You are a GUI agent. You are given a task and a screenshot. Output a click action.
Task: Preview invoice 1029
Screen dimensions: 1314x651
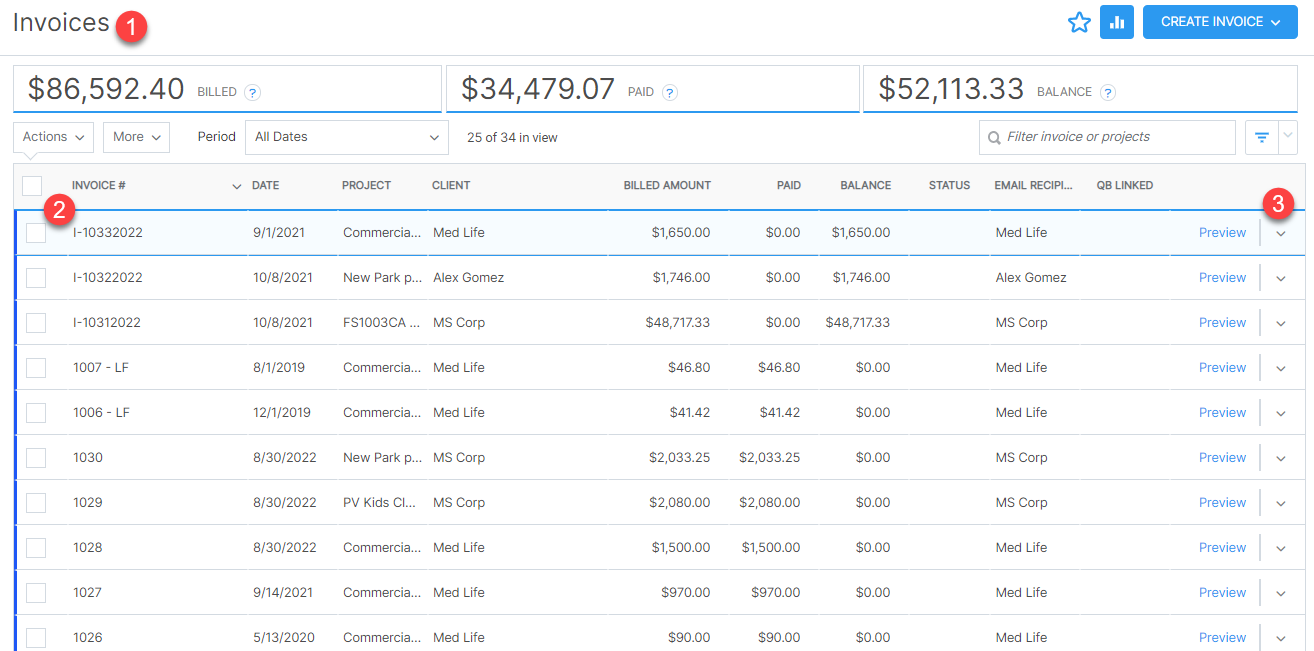[1222, 502]
